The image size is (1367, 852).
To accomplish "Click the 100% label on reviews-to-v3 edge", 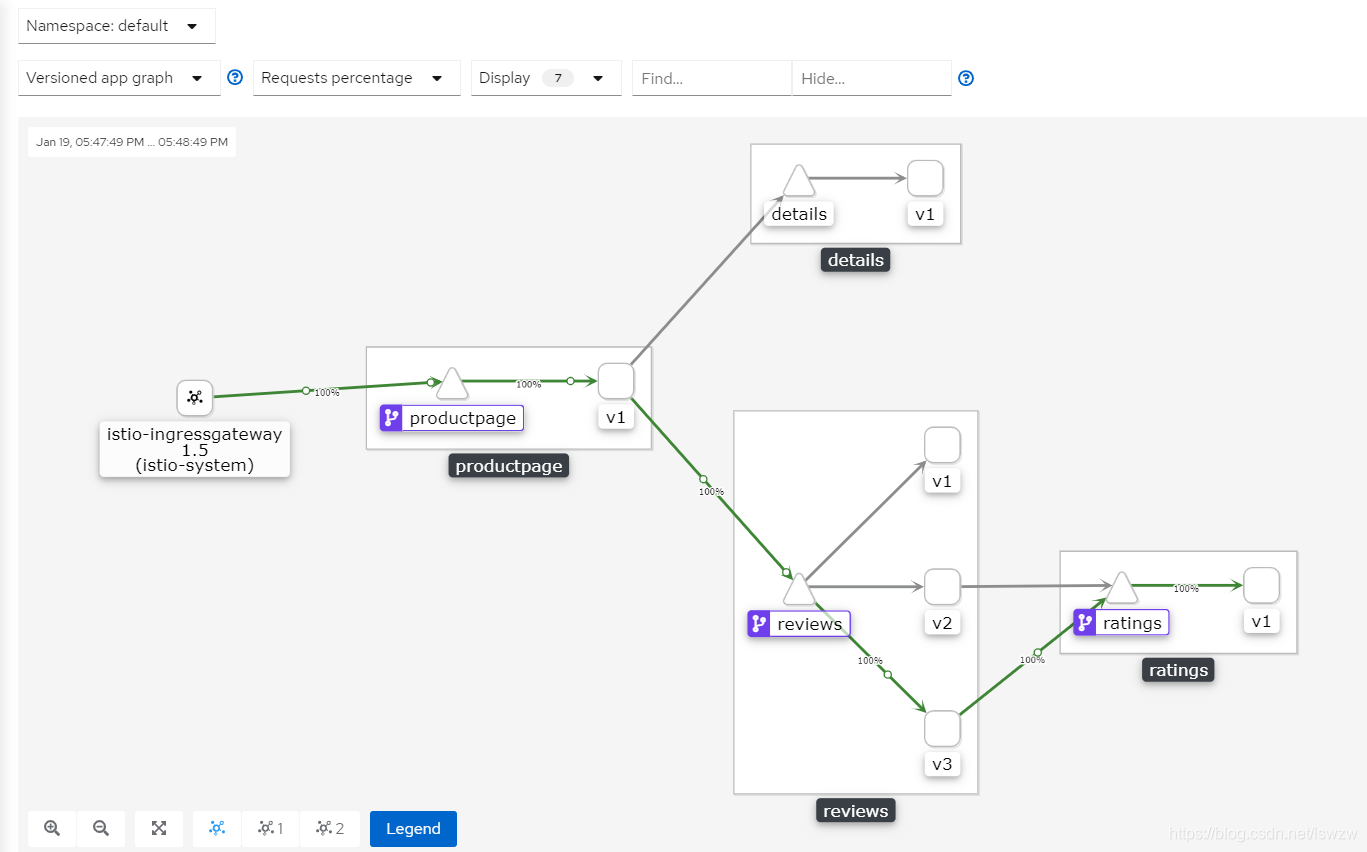I will pos(870,661).
